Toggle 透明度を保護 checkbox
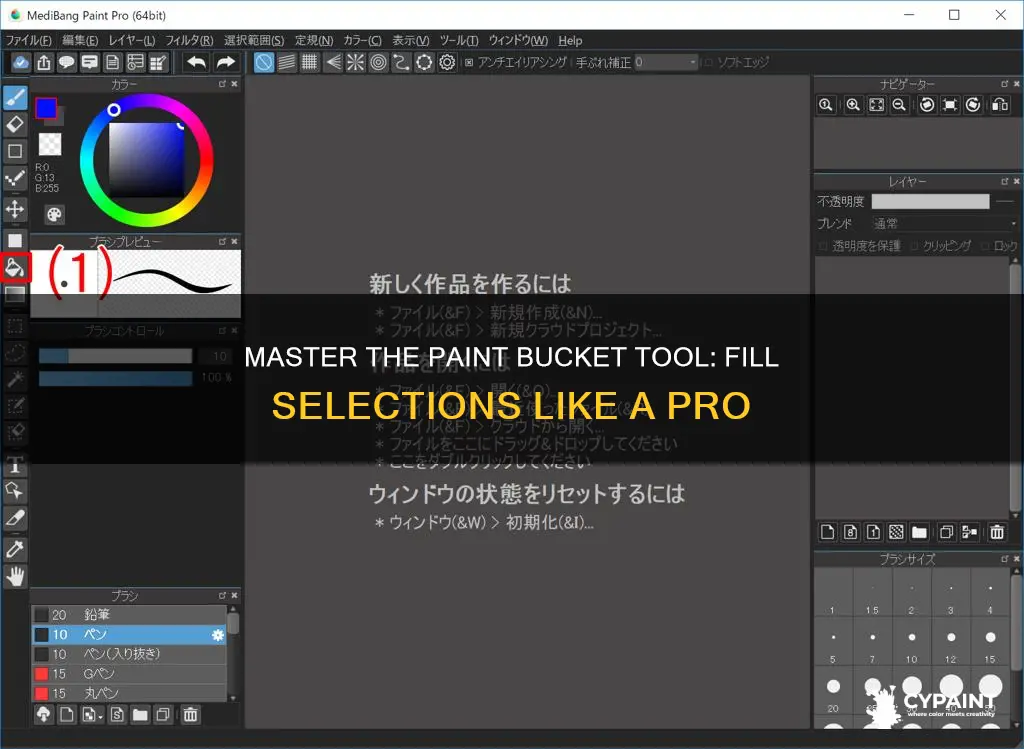Image resolution: width=1024 pixels, height=749 pixels. [x=823, y=246]
